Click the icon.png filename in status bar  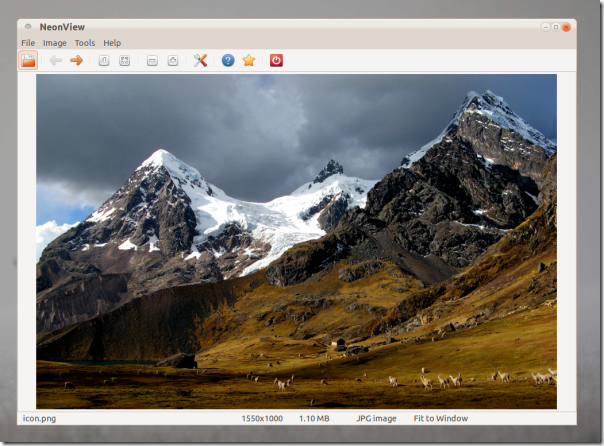pyautogui.click(x=39, y=418)
